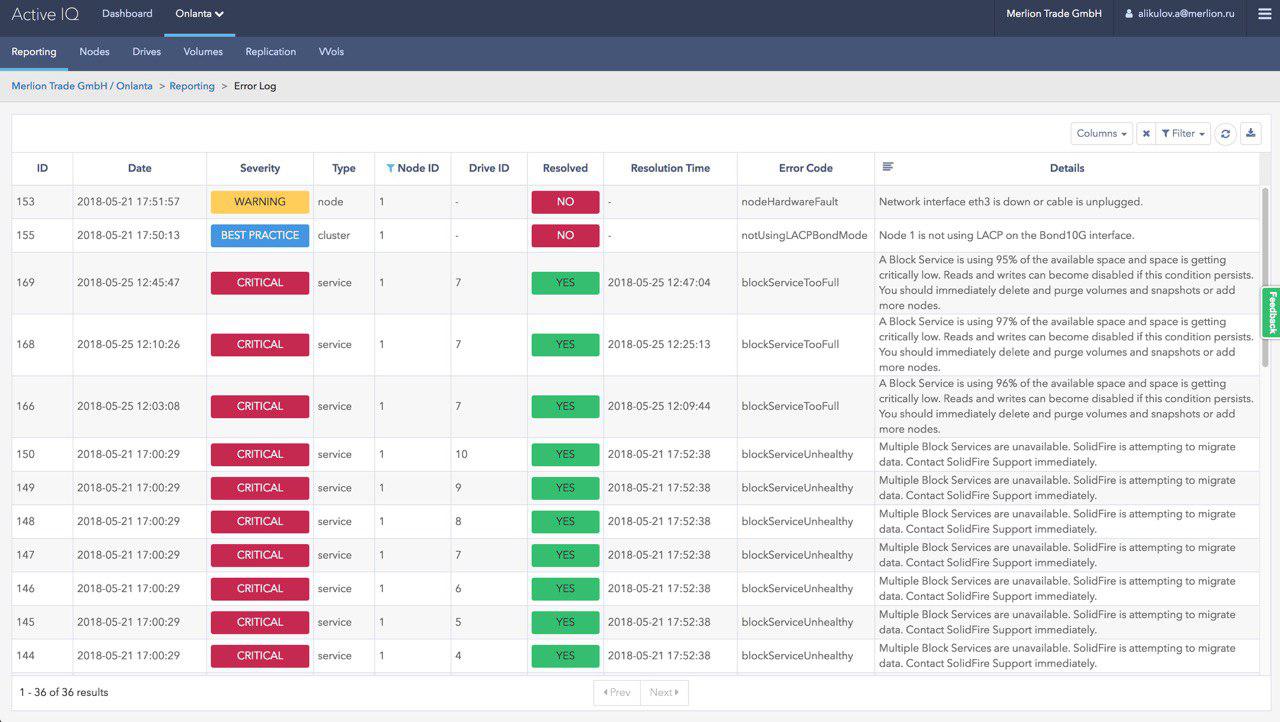Select the ID 144 cell
This screenshot has width=1280, height=722.
42,656
